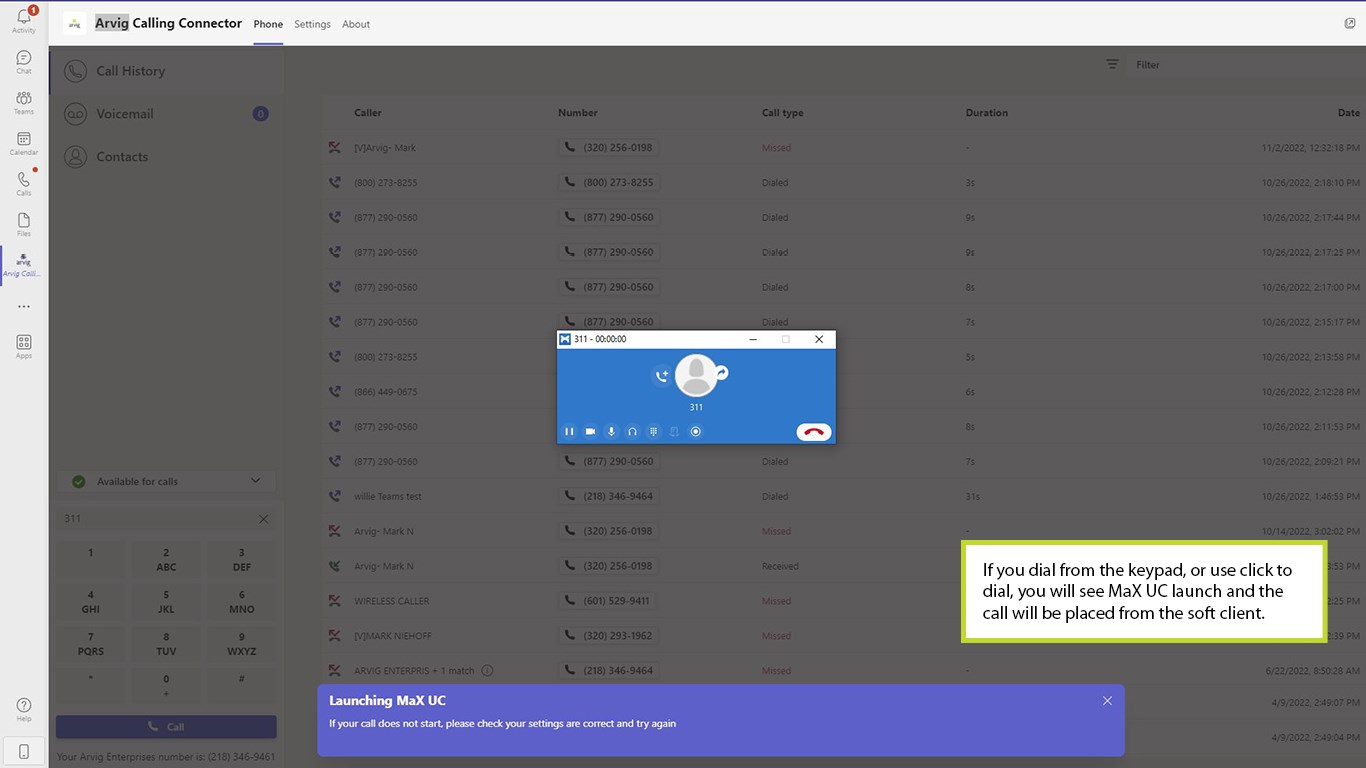This screenshot has height=768, width=1366.
Task: Click the Filter input field
Action: pyautogui.click(x=1245, y=65)
